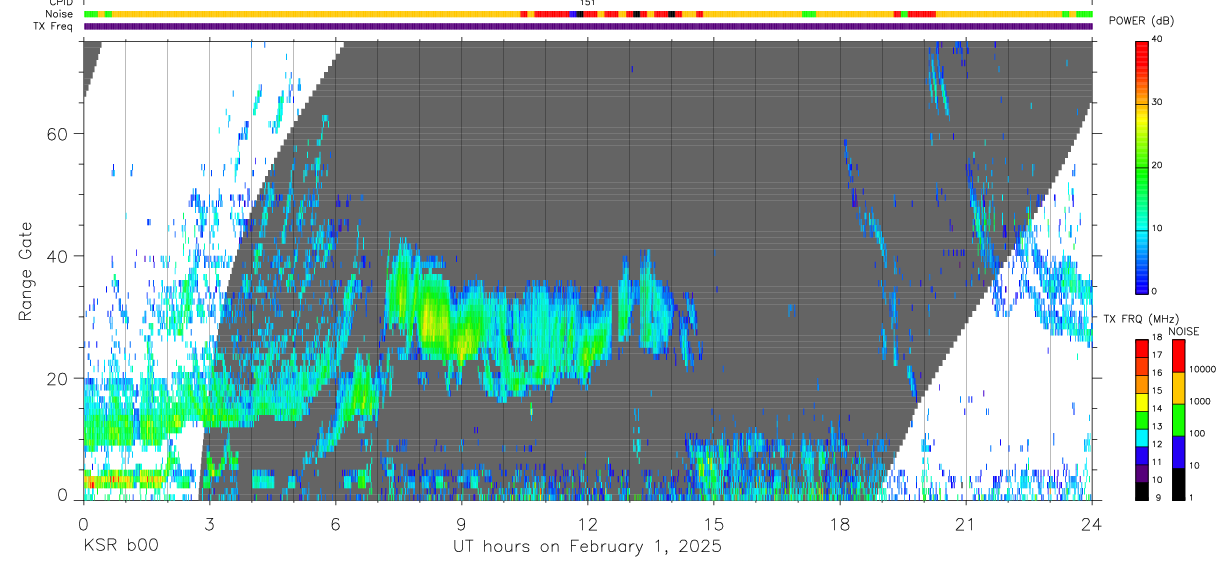This screenshot has width=1228, height=567.
Task: Select the 21 hour tick label on time axis
Action: [965, 523]
